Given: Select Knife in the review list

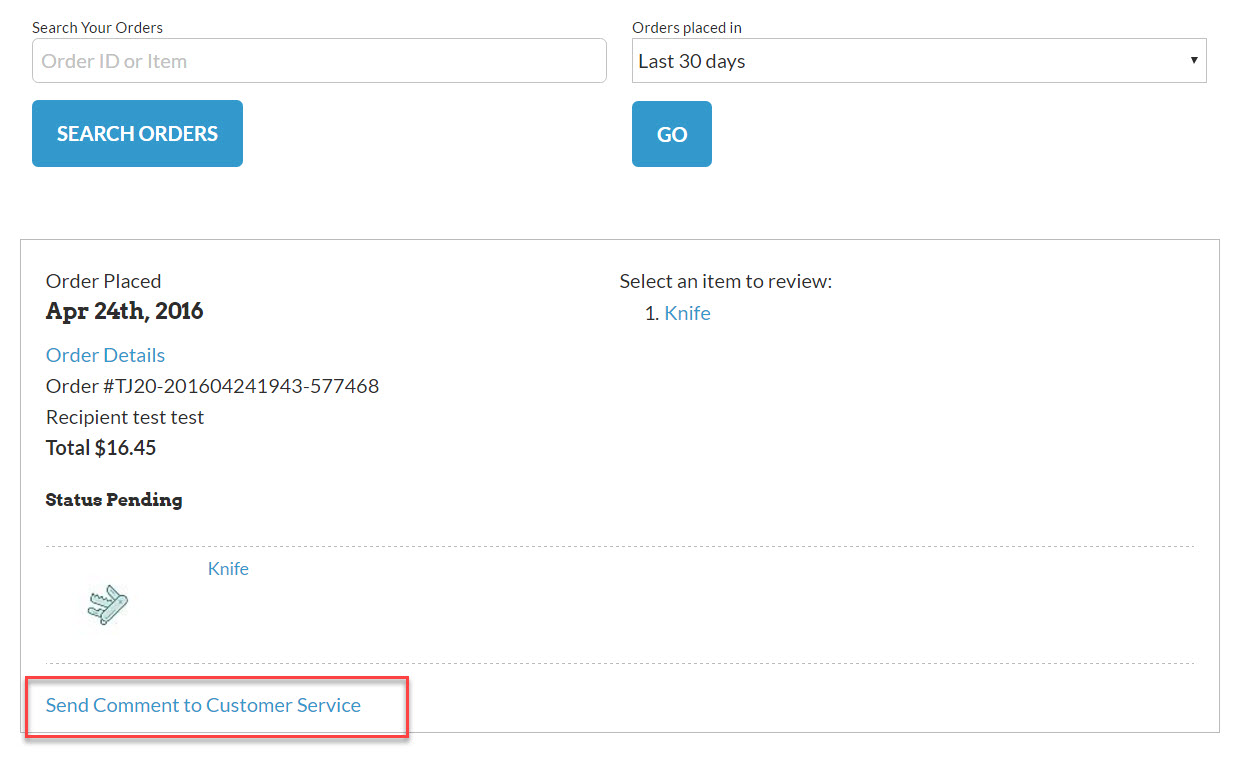Looking at the screenshot, I should click(x=687, y=313).
